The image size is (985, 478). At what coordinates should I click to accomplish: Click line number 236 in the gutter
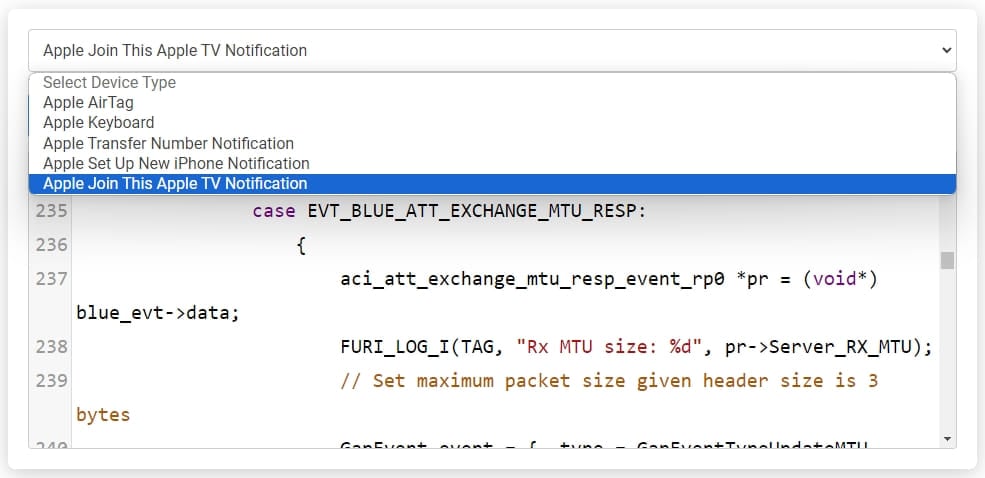coord(51,245)
